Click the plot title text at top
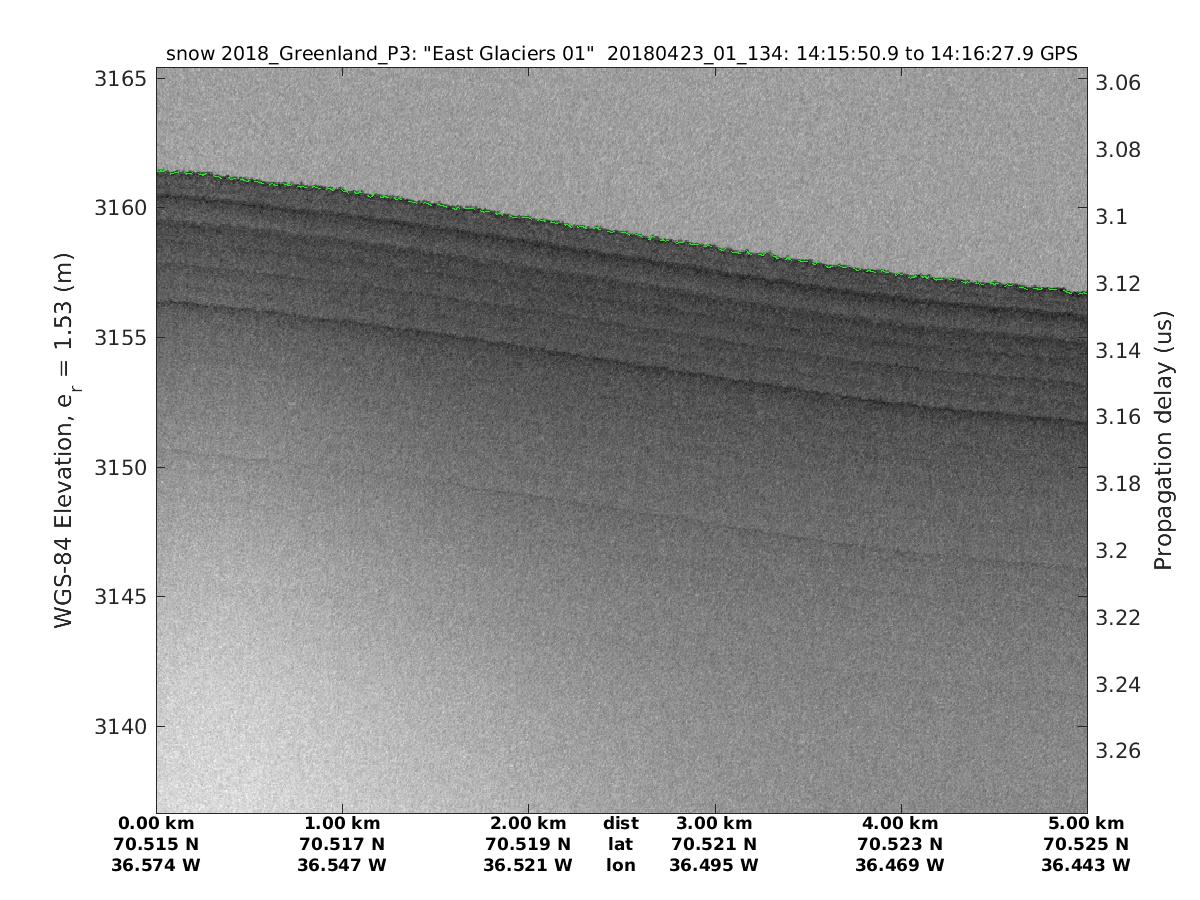This screenshot has height=900, width=1200. (621, 54)
